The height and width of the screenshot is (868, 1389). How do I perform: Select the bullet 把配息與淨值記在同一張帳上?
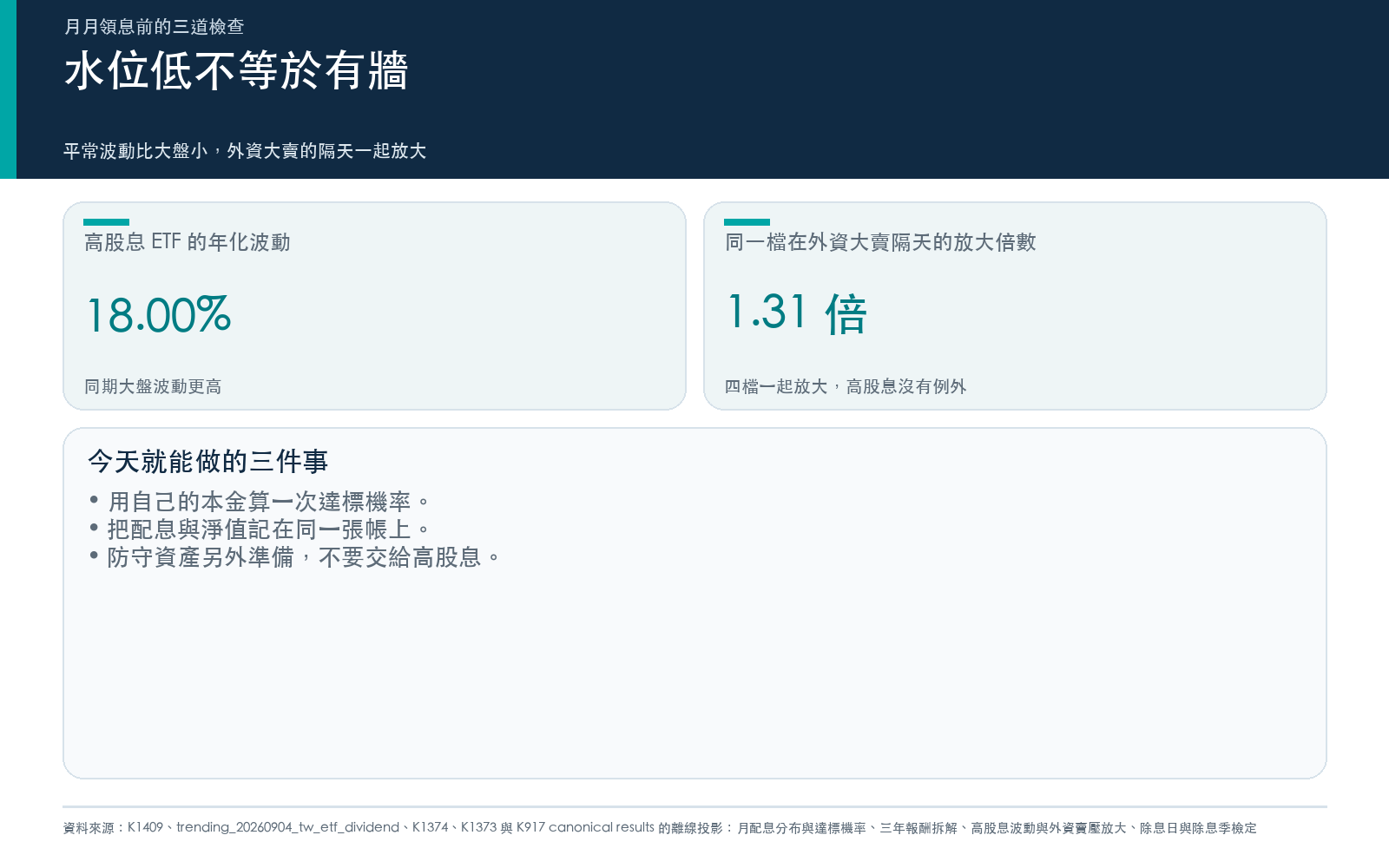(268, 529)
